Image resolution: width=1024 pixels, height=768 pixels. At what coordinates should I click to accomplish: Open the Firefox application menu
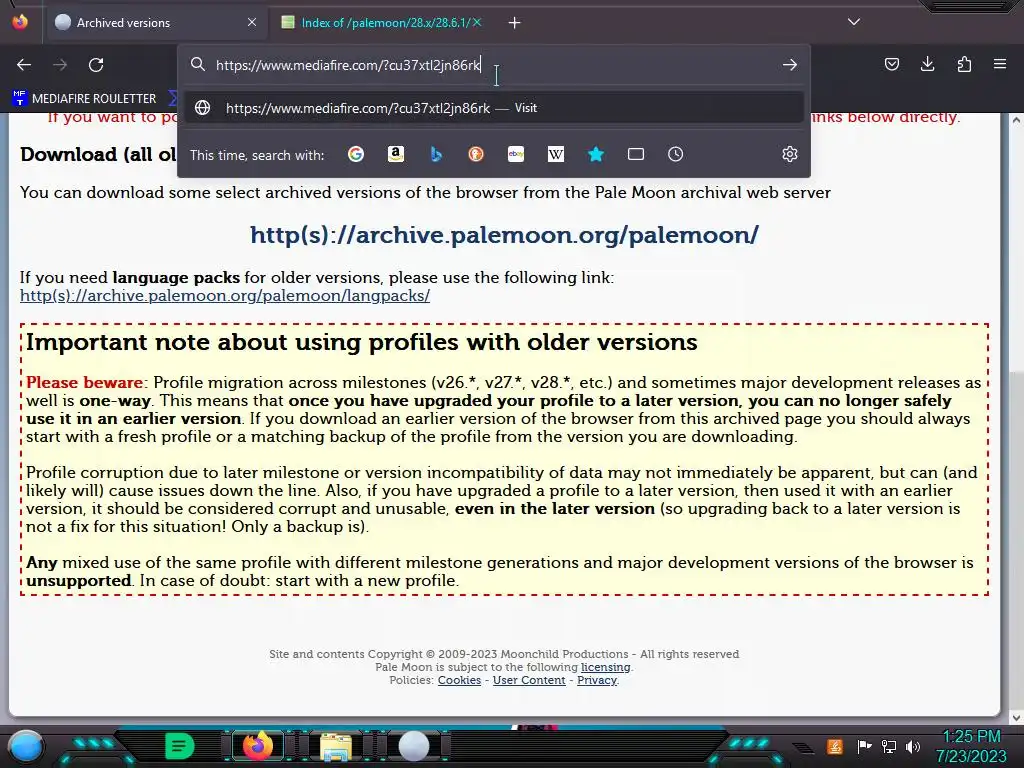click(x=1000, y=64)
